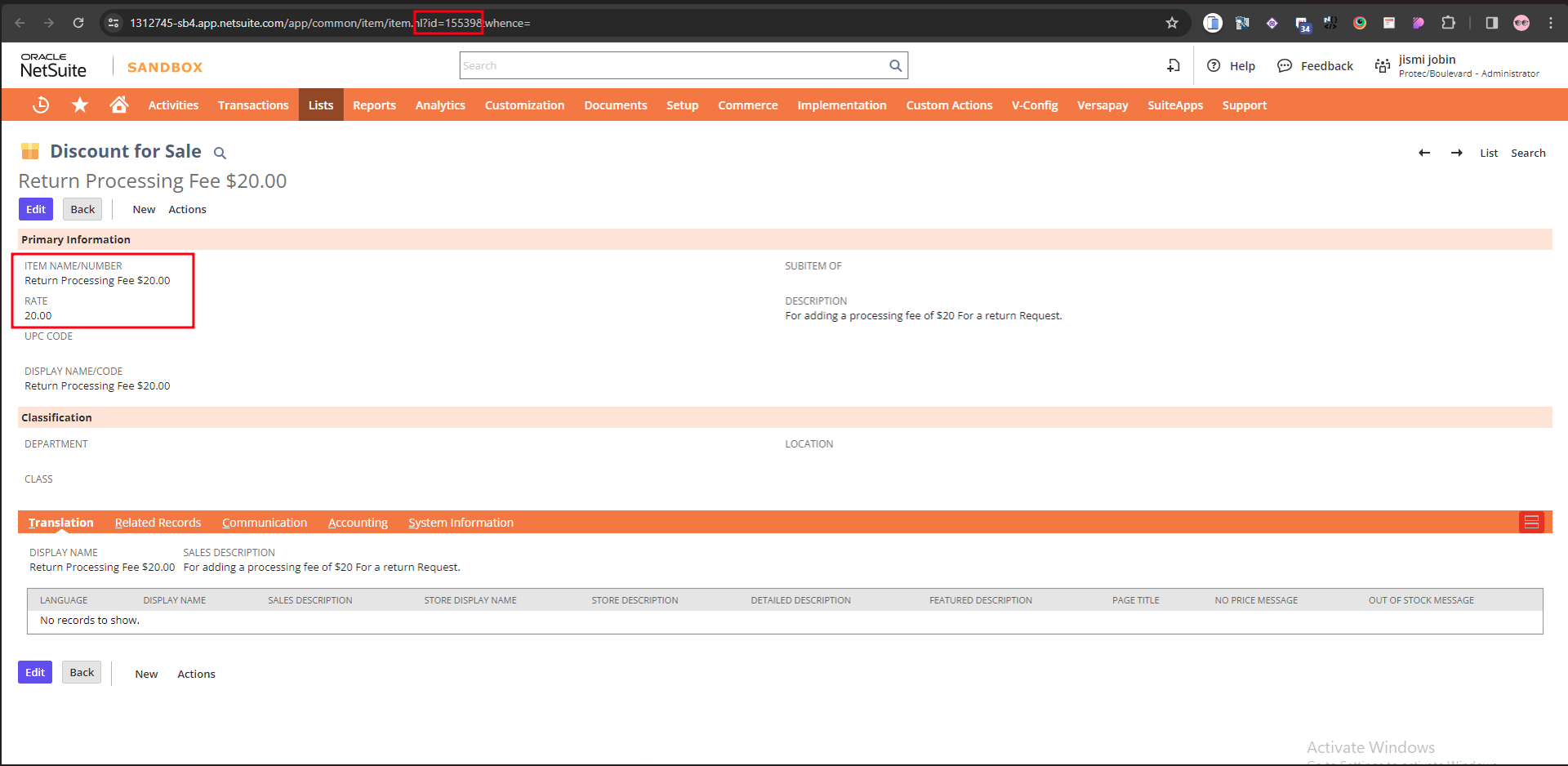Click the global search magnifier icon

coord(895,66)
